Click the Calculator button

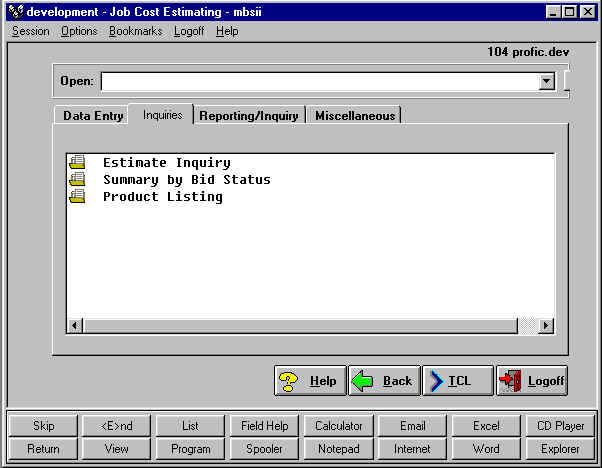(x=338, y=426)
